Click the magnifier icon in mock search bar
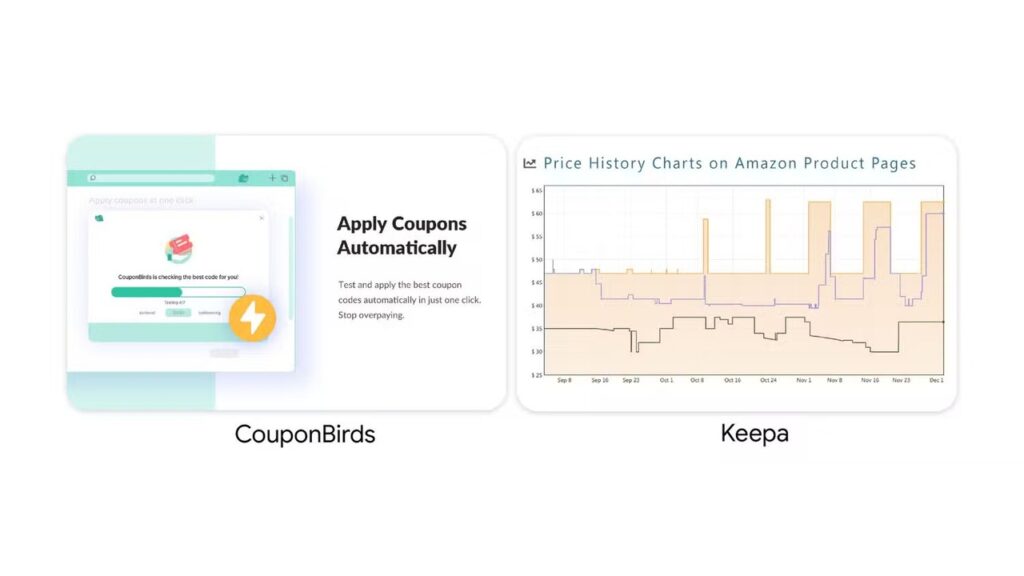This screenshot has width=1024, height=576. tap(93, 178)
